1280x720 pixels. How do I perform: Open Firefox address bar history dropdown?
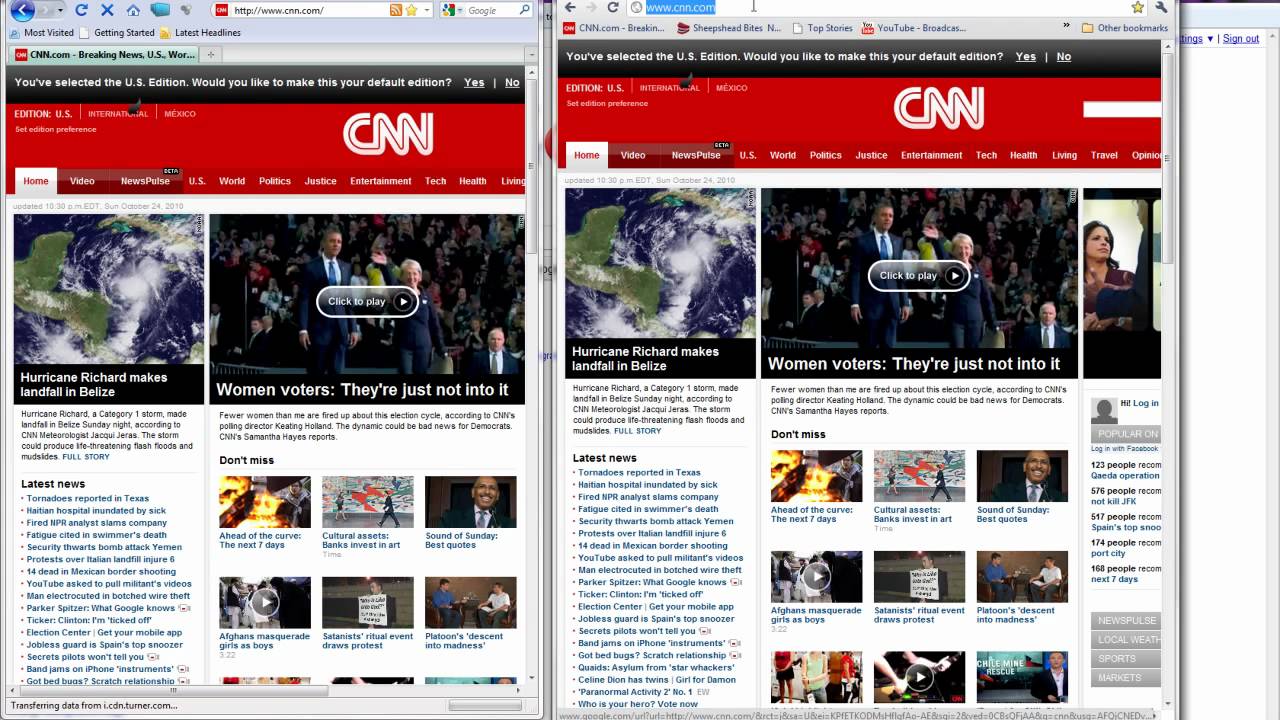click(427, 10)
